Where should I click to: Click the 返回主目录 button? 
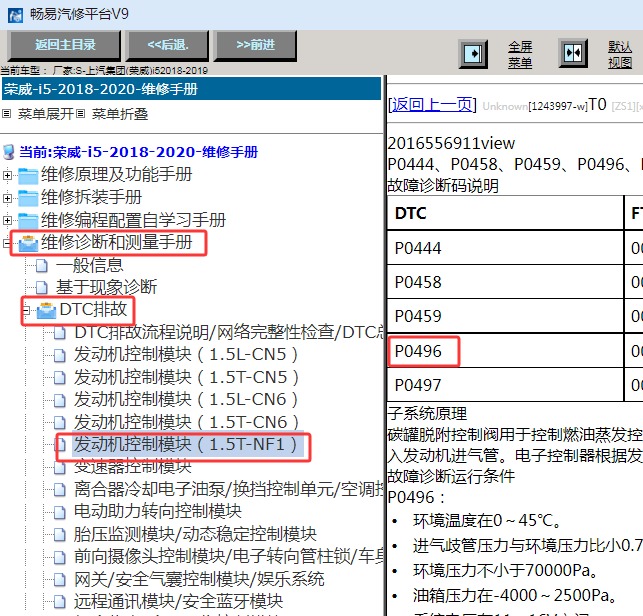tap(64, 45)
